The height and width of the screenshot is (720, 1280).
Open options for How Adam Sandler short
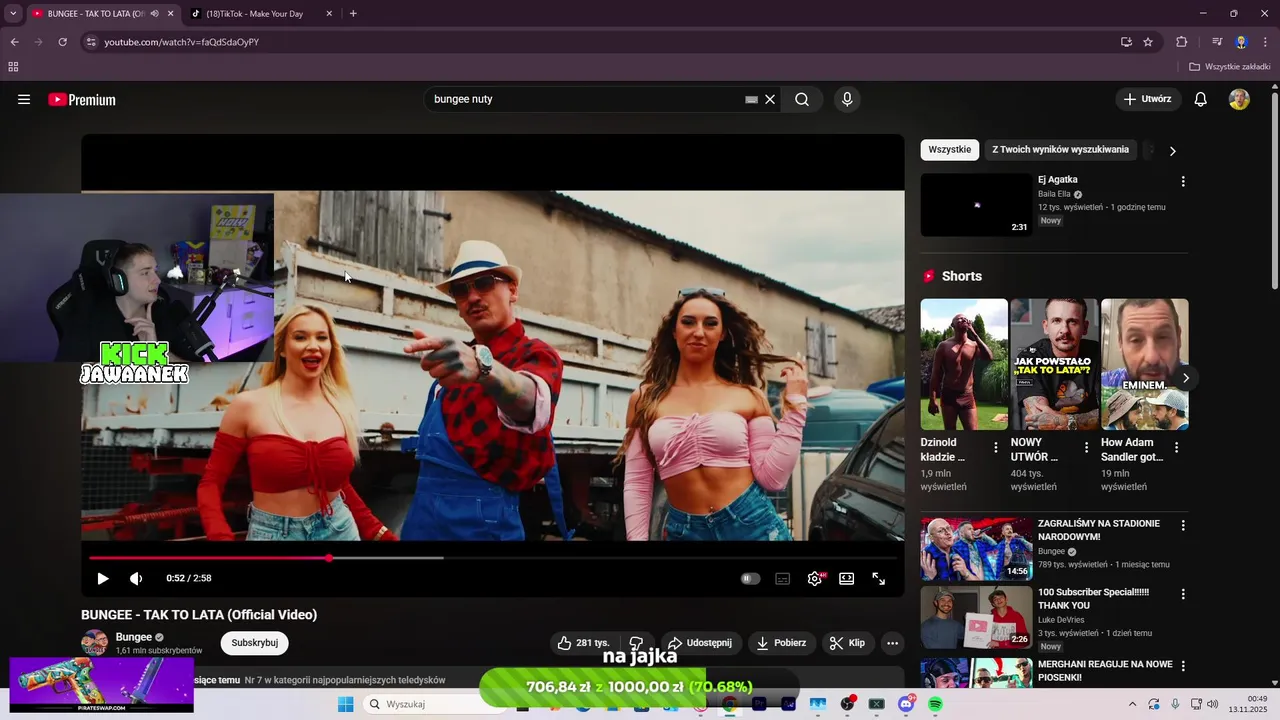[1176, 448]
